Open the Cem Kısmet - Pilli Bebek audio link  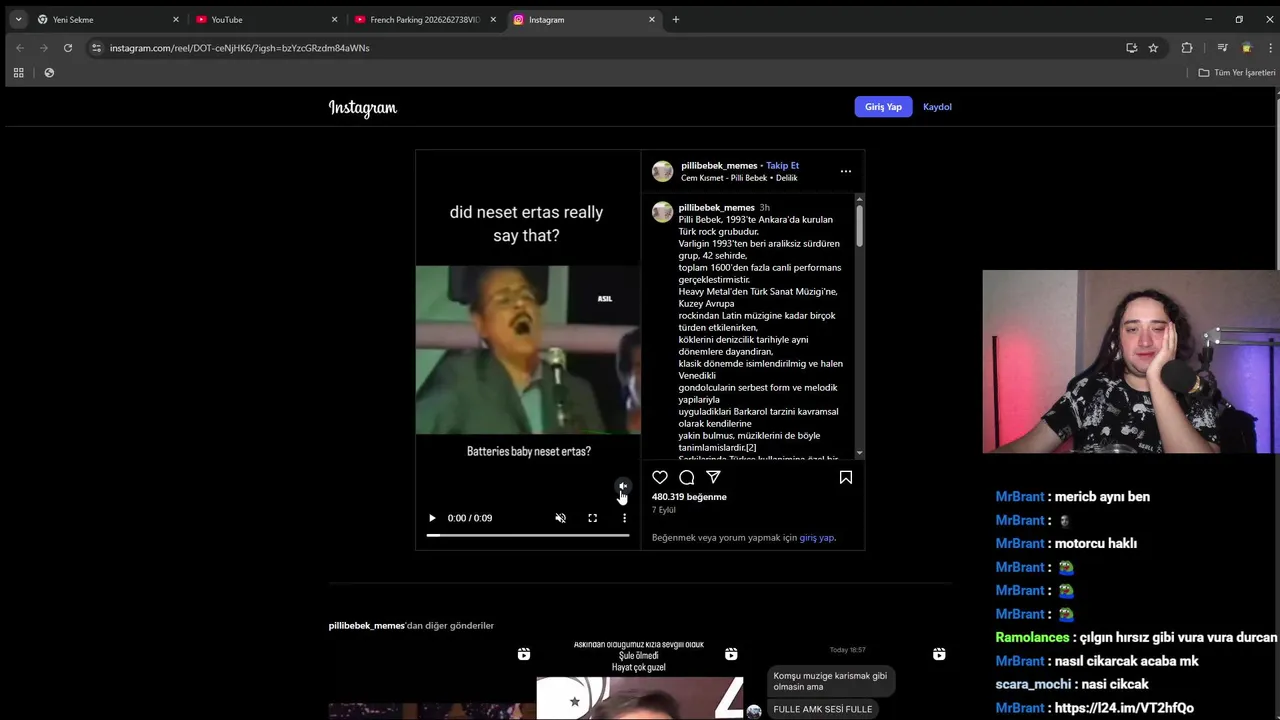click(739, 178)
